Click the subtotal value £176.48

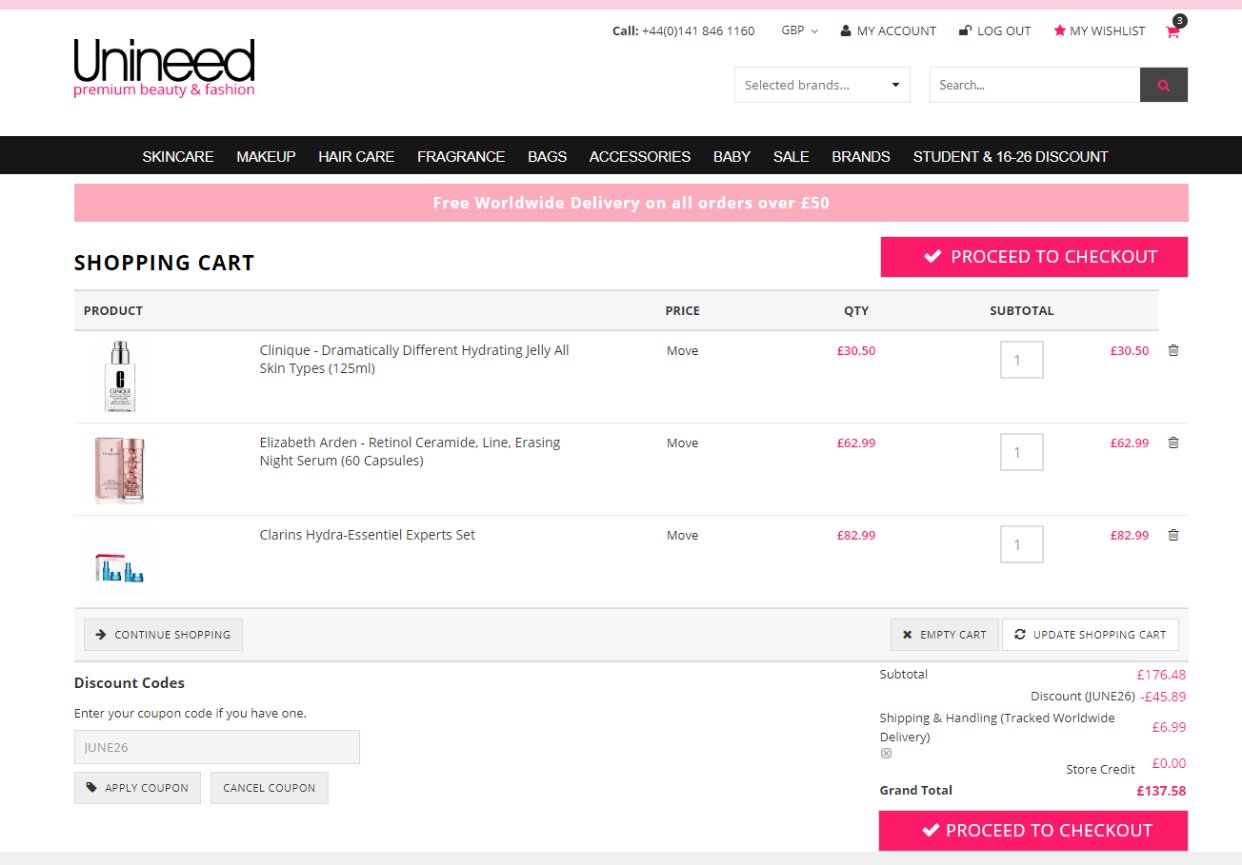[1161, 675]
